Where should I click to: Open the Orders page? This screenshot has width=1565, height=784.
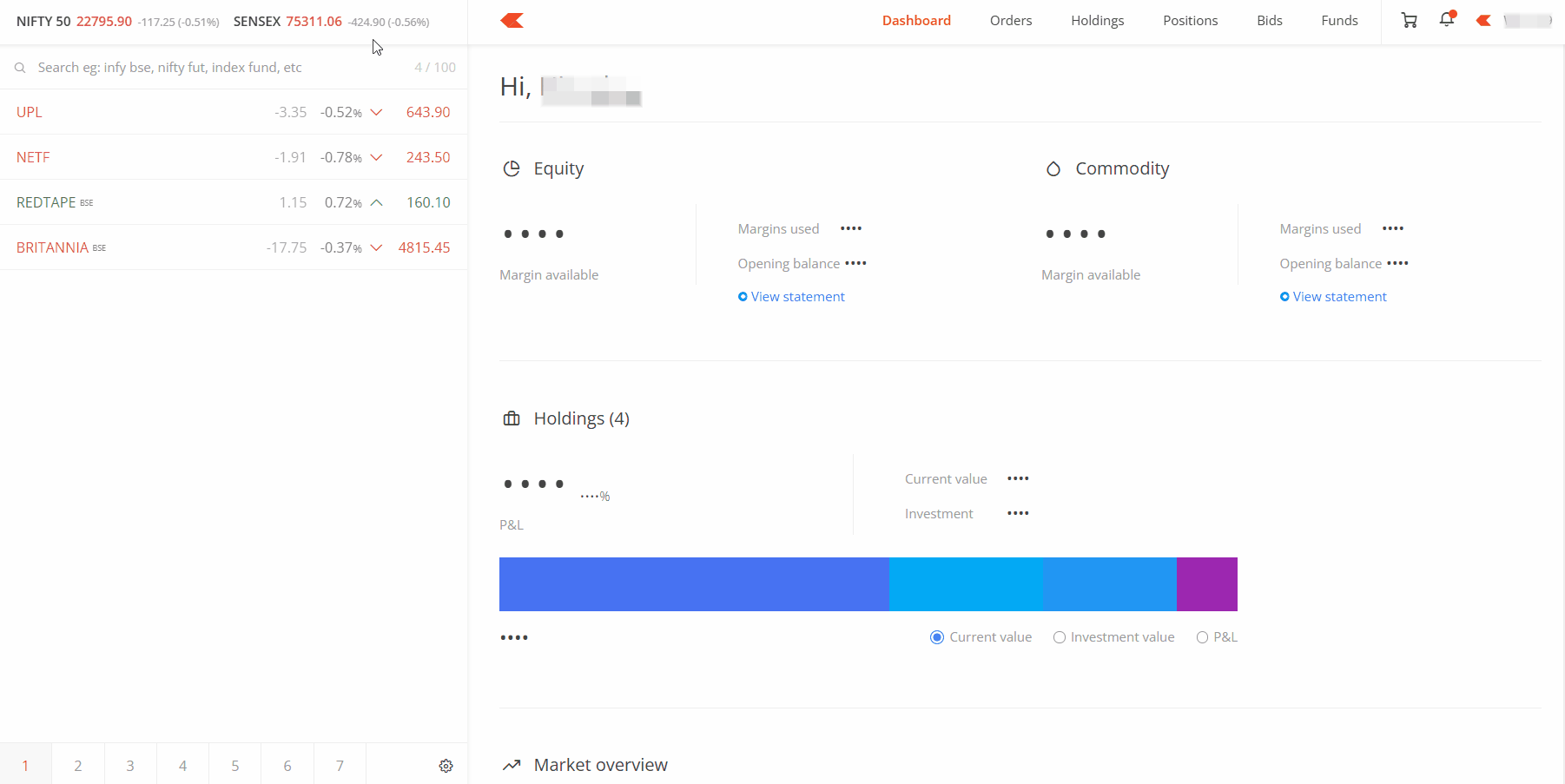[1011, 21]
